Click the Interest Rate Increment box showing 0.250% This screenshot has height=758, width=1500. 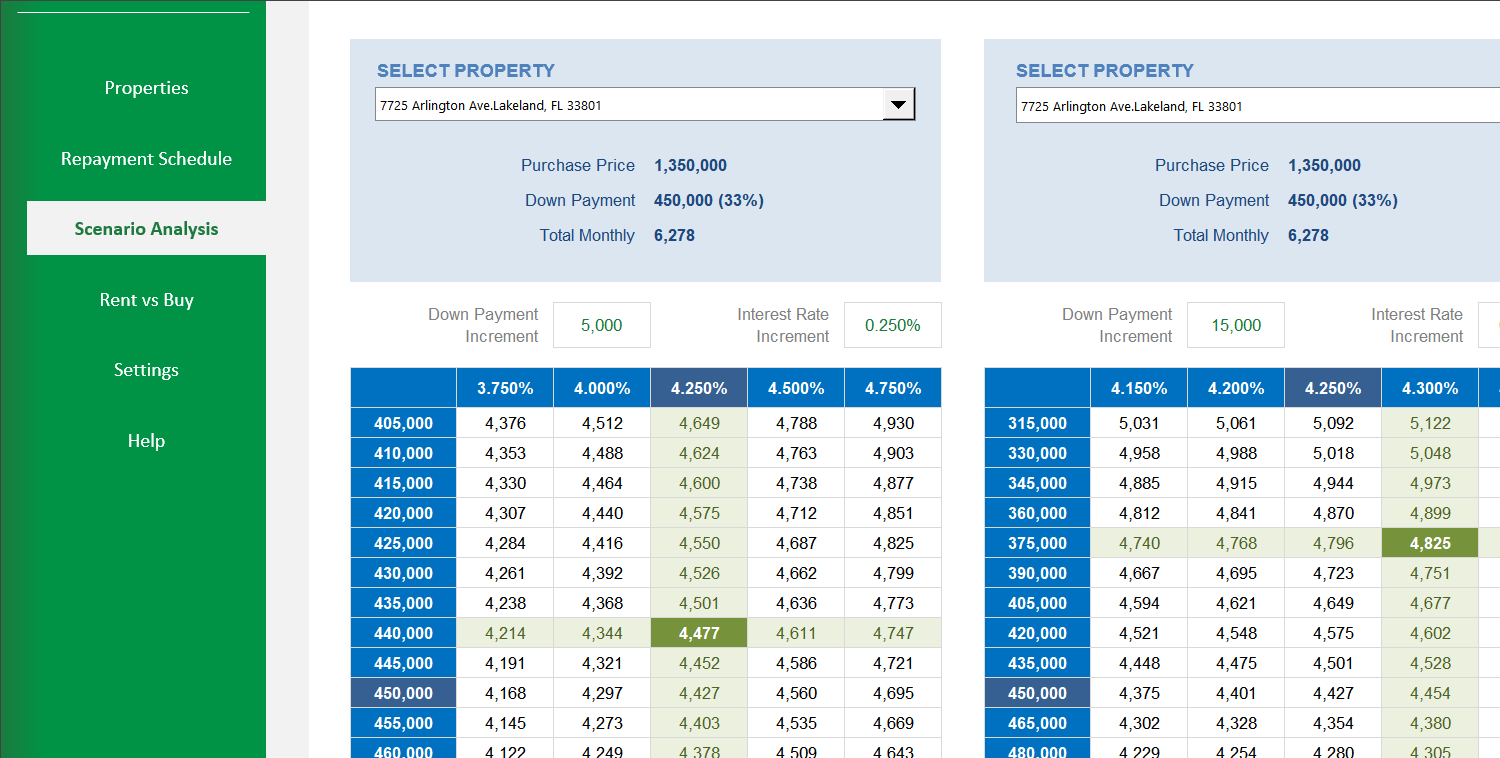pos(892,325)
